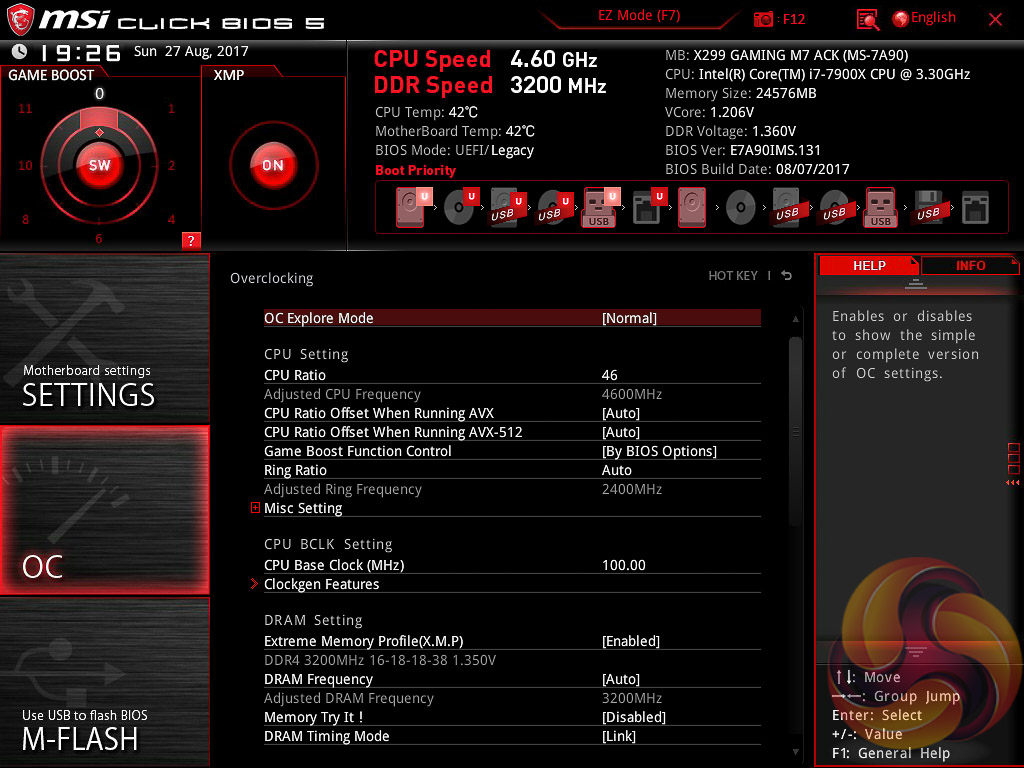Click the DDR4 3200MHz 16-18-18-38 1.350V line
This screenshot has width=1024, height=768.
click(x=379, y=660)
